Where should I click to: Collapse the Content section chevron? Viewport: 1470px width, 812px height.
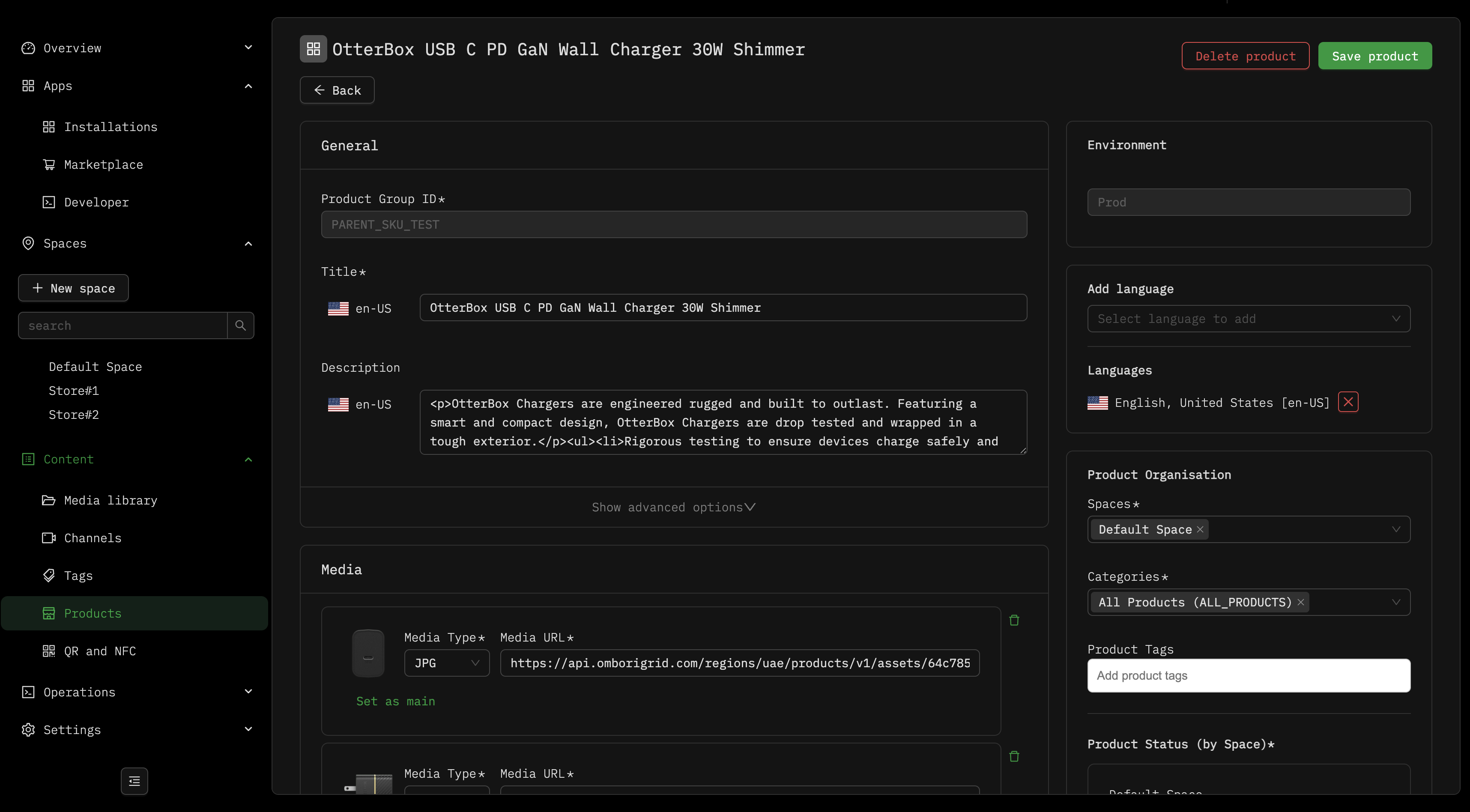(x=248, y=459)
